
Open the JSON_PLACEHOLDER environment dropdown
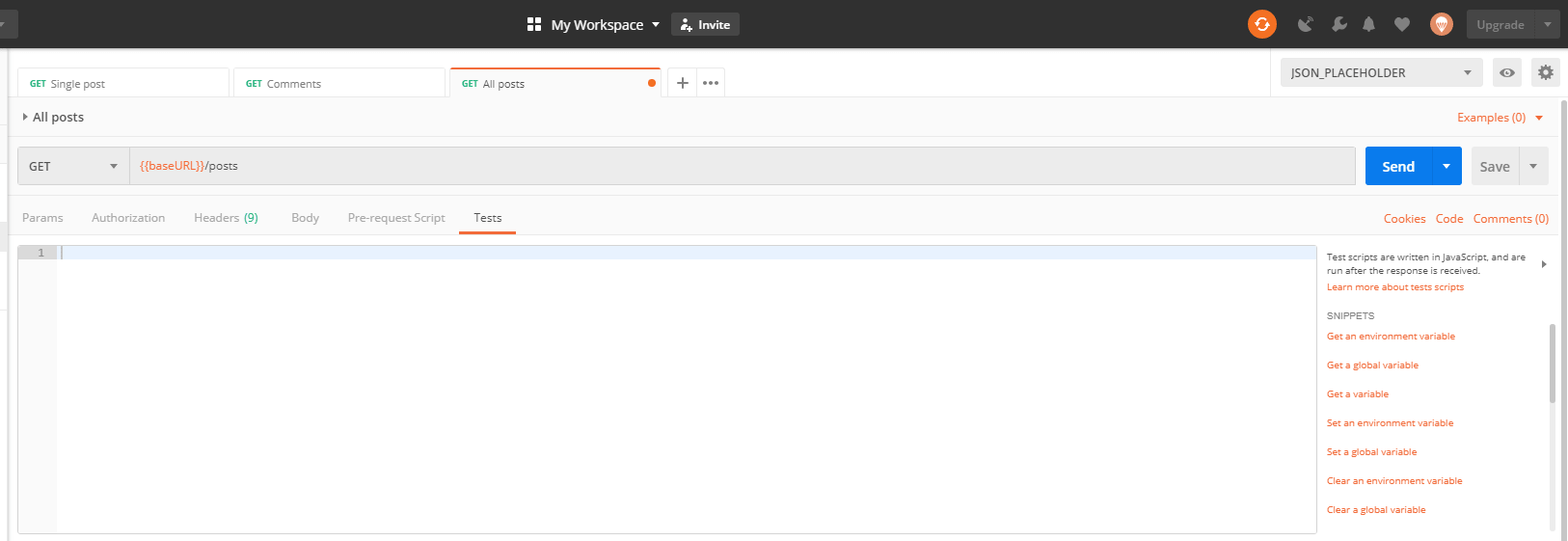pyautogui.click(x=1381, y=72)
